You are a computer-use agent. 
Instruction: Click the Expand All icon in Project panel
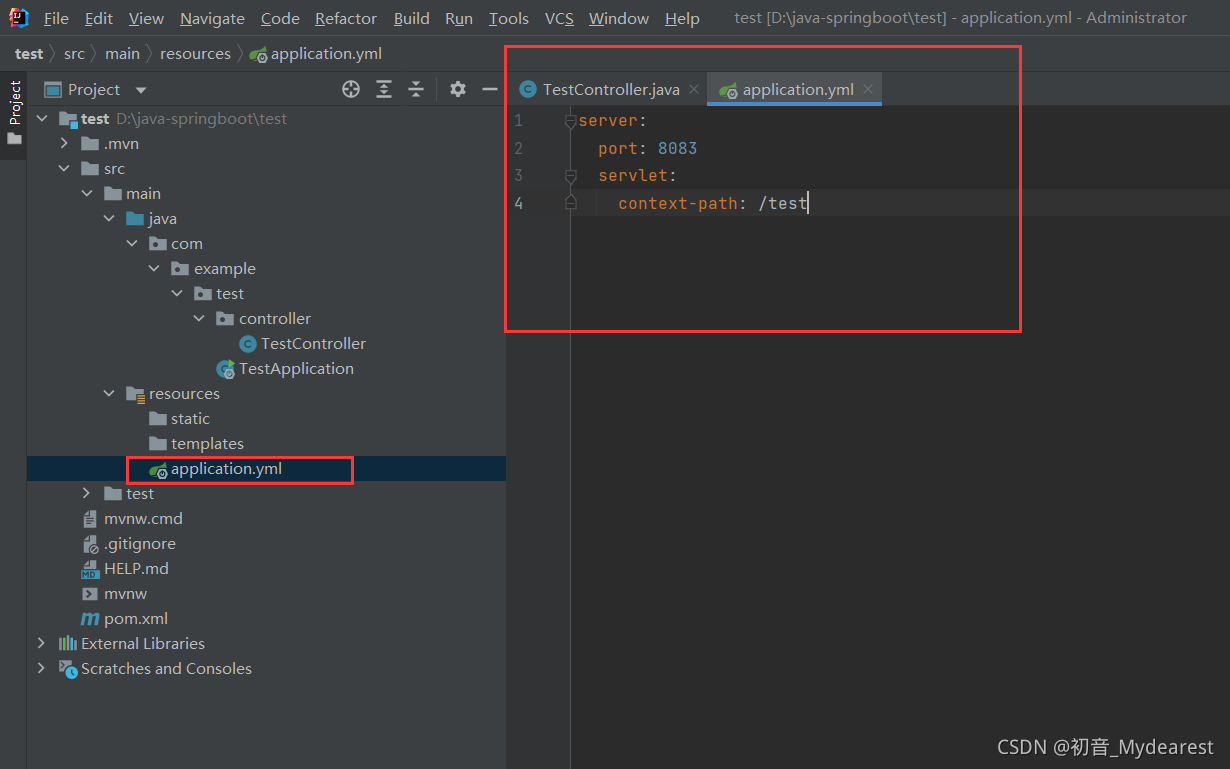tap(384, 90)
